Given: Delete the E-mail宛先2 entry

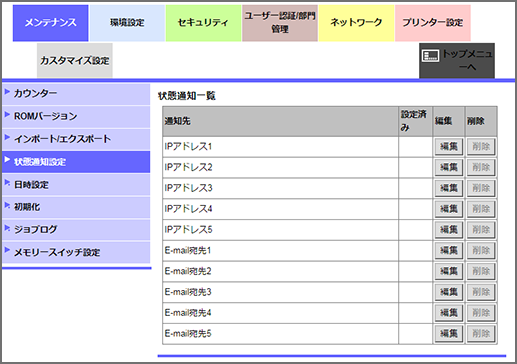Looking at the screenshot, I should pyautogui.click(x=481, y=271).
